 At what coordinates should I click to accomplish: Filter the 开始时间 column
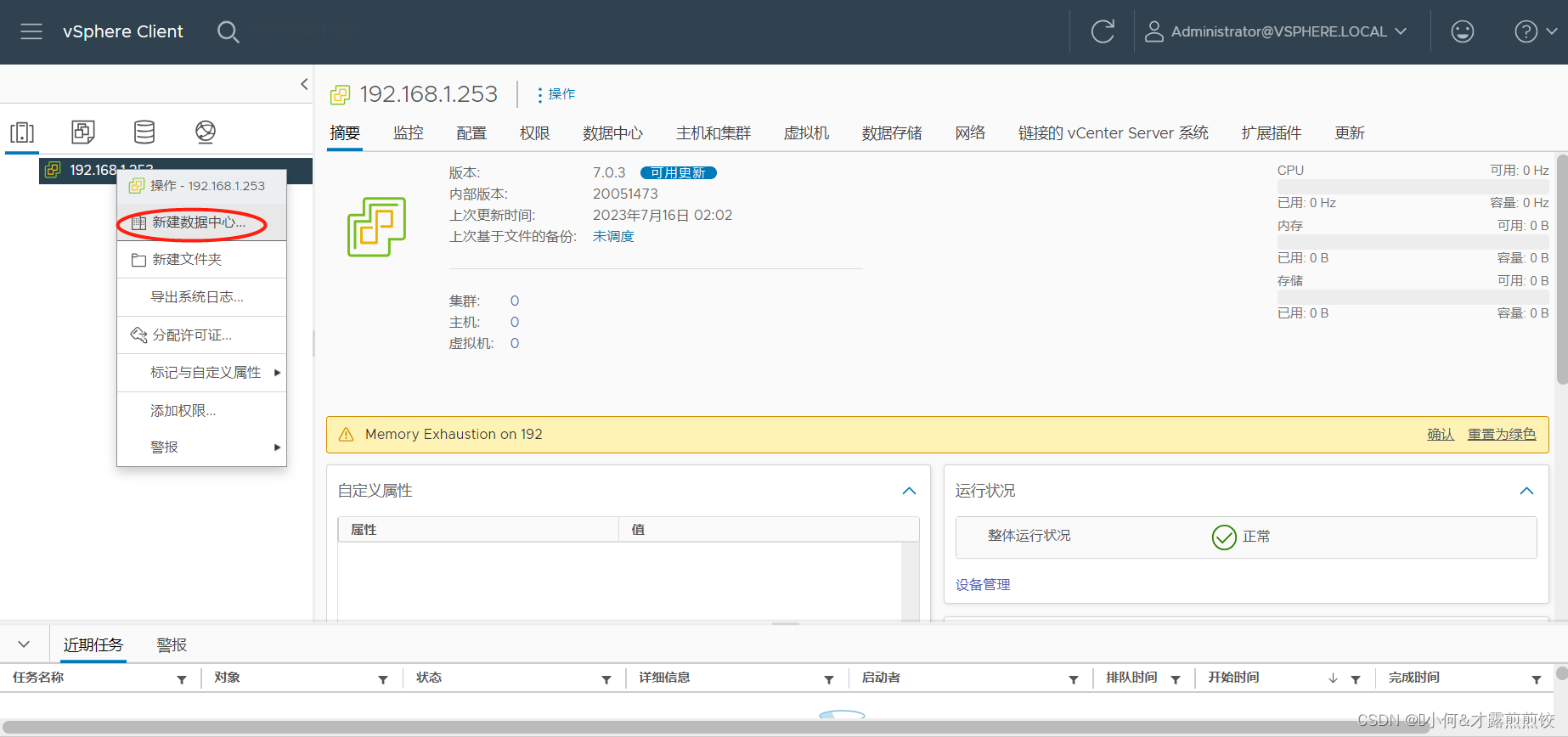(x=1356, y=679)
